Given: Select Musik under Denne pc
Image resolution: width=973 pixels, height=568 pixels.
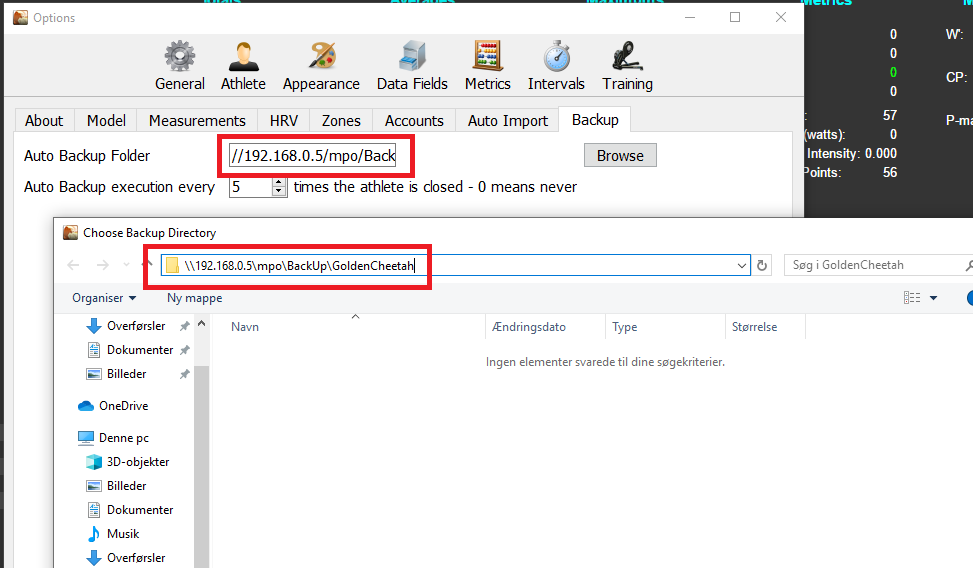Looking at the screenshot, I should click(x=123, y=534).
